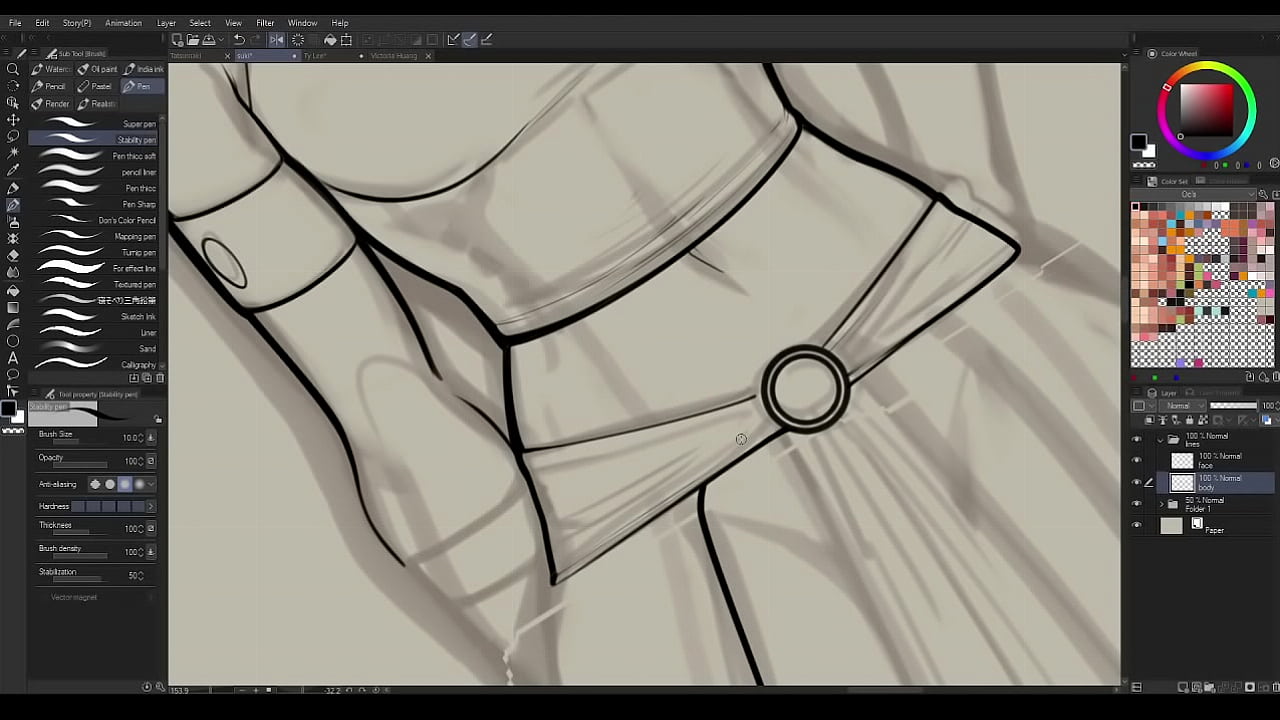
Task: Open the Filter menu
Action: click(265, 23)
